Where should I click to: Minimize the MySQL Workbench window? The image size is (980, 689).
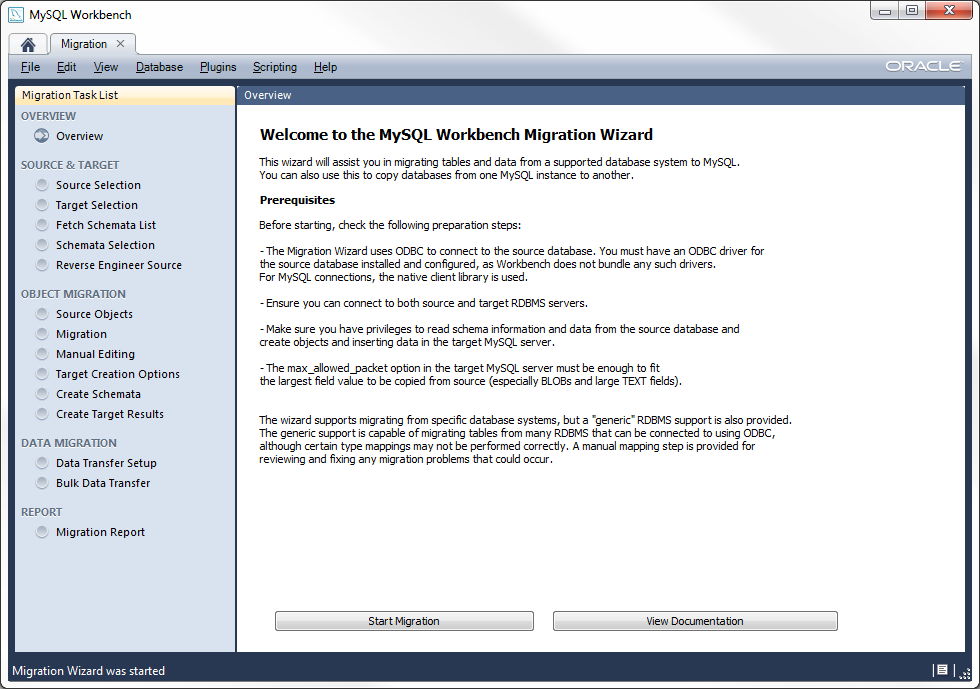click(x=884, y=11)
